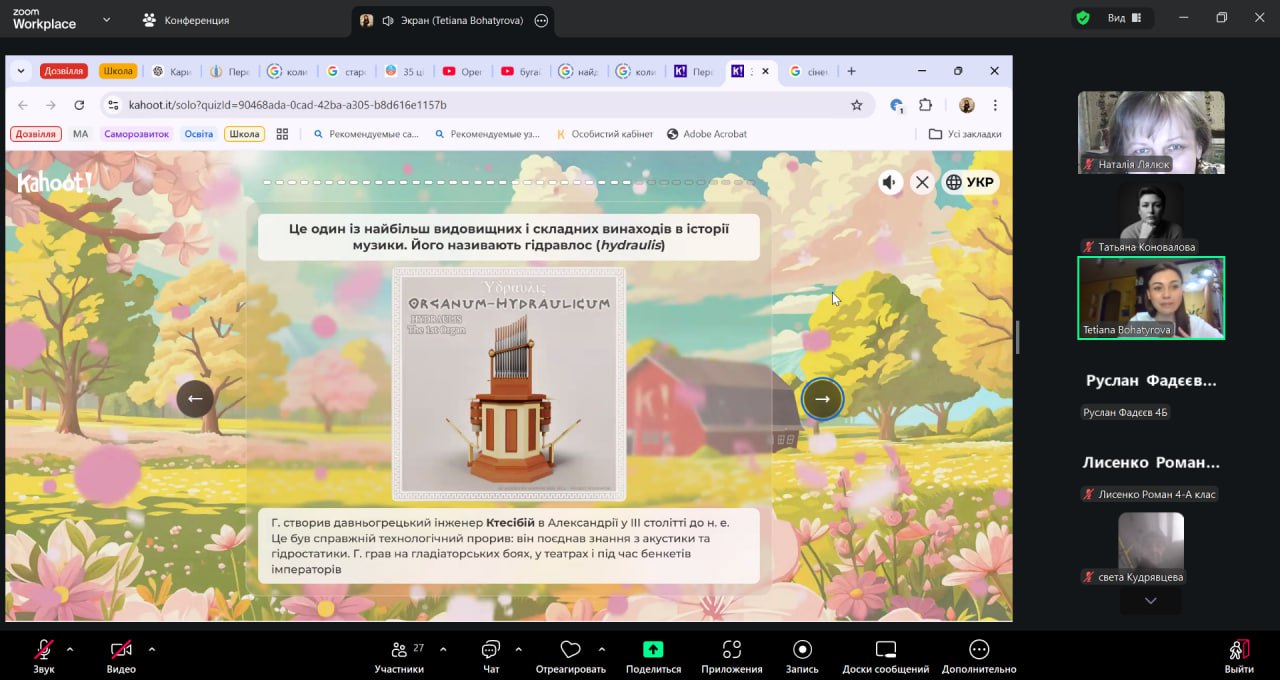Change Kahoot language via УКР button
The width and height of the screenshot is (1280, 680).
(x=970, y=182)
